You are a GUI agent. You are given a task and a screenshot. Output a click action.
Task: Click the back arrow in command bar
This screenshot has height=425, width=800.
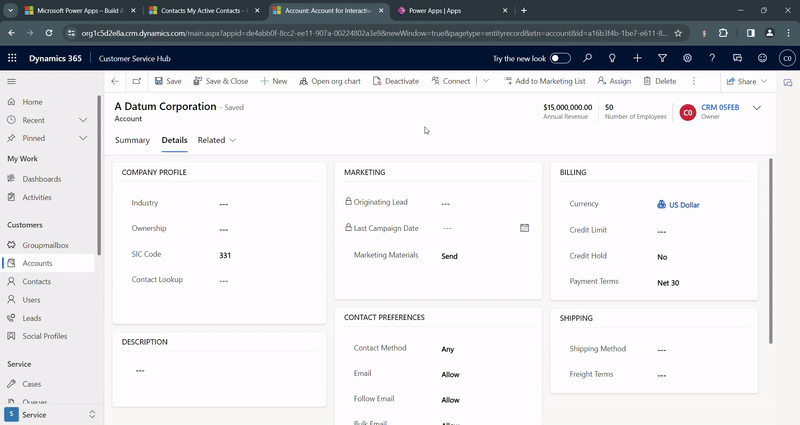tap(115, 81)
